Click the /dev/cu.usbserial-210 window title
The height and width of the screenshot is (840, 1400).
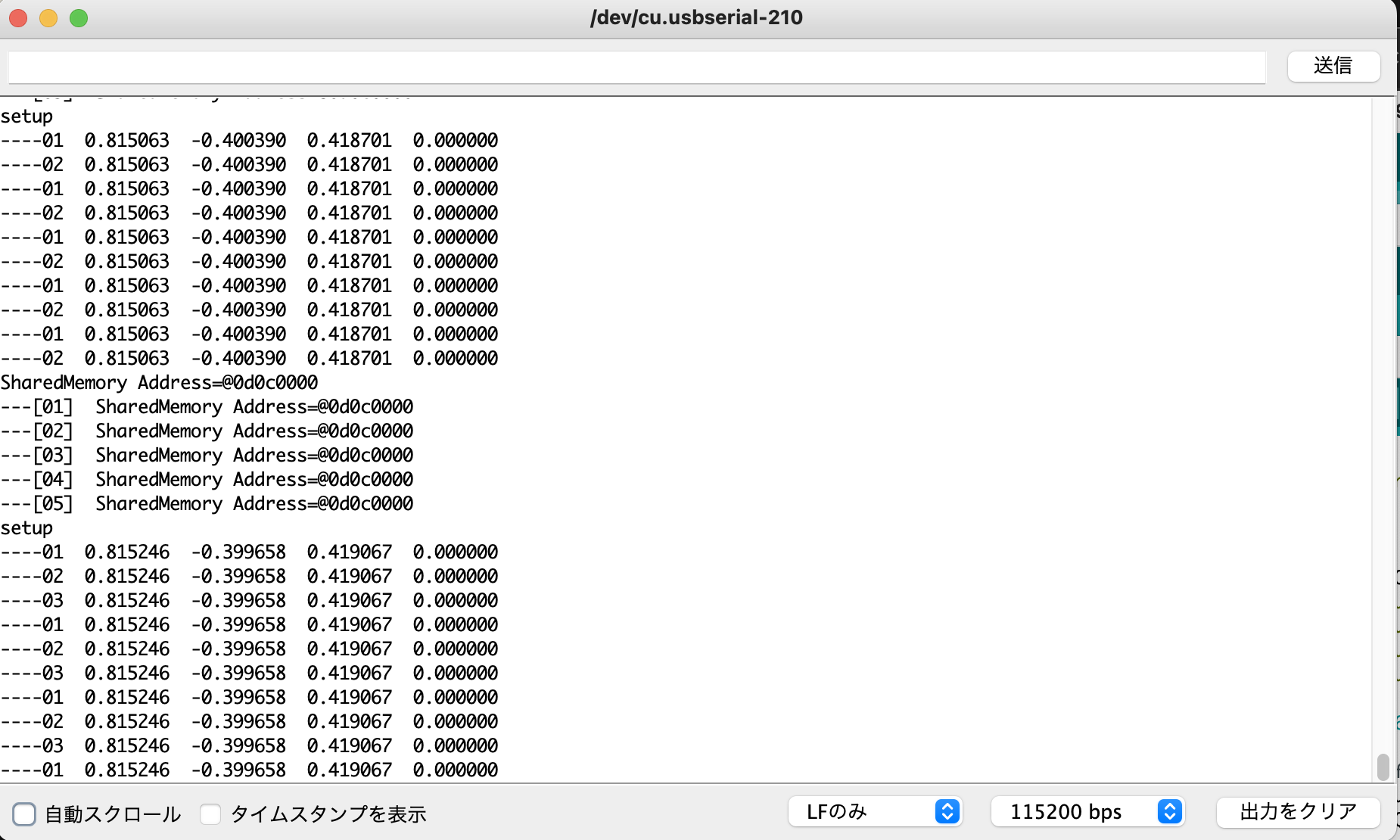point(696,17)
